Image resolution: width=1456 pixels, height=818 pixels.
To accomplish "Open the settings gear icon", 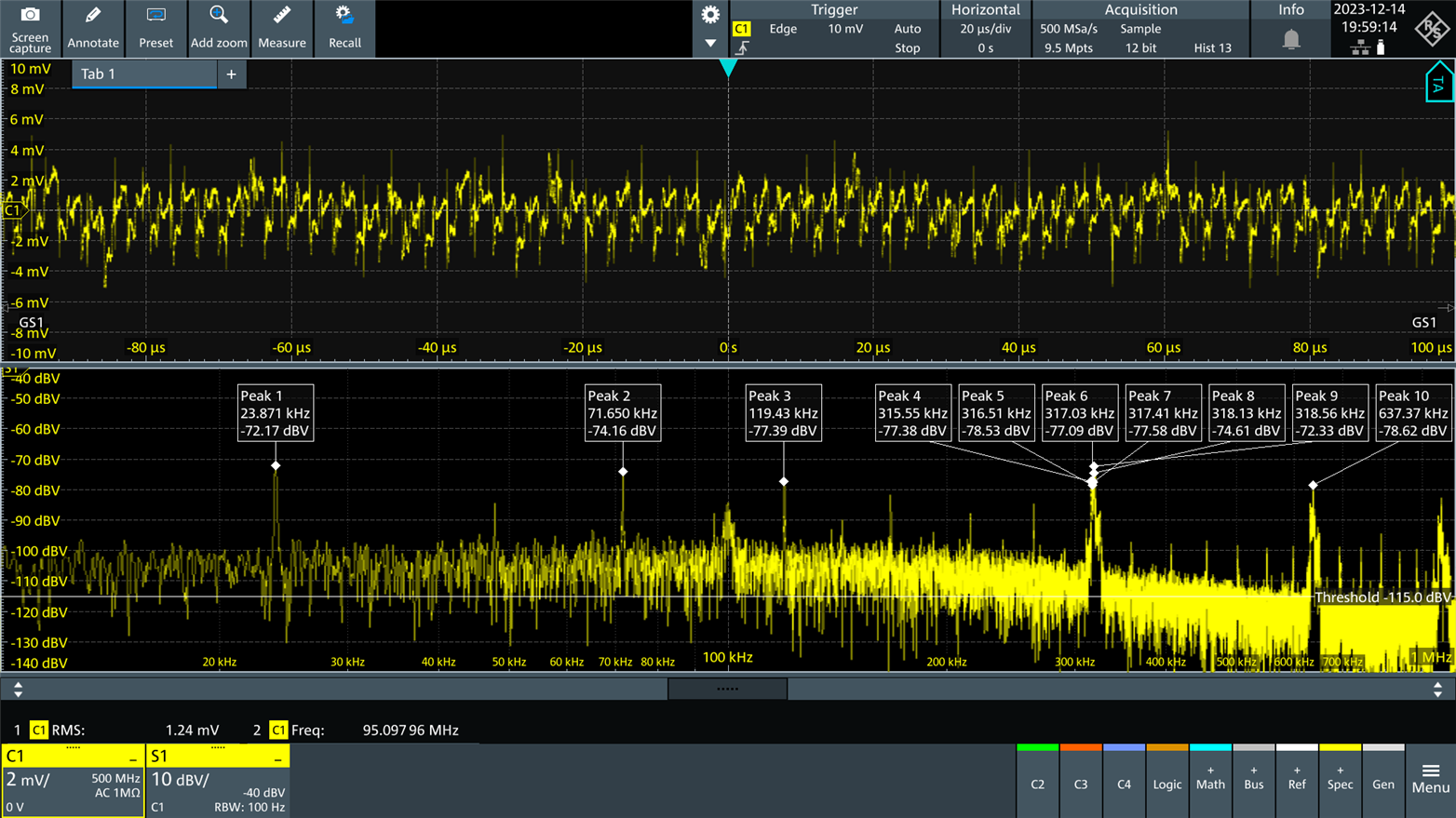I will (x=710, y=15).
